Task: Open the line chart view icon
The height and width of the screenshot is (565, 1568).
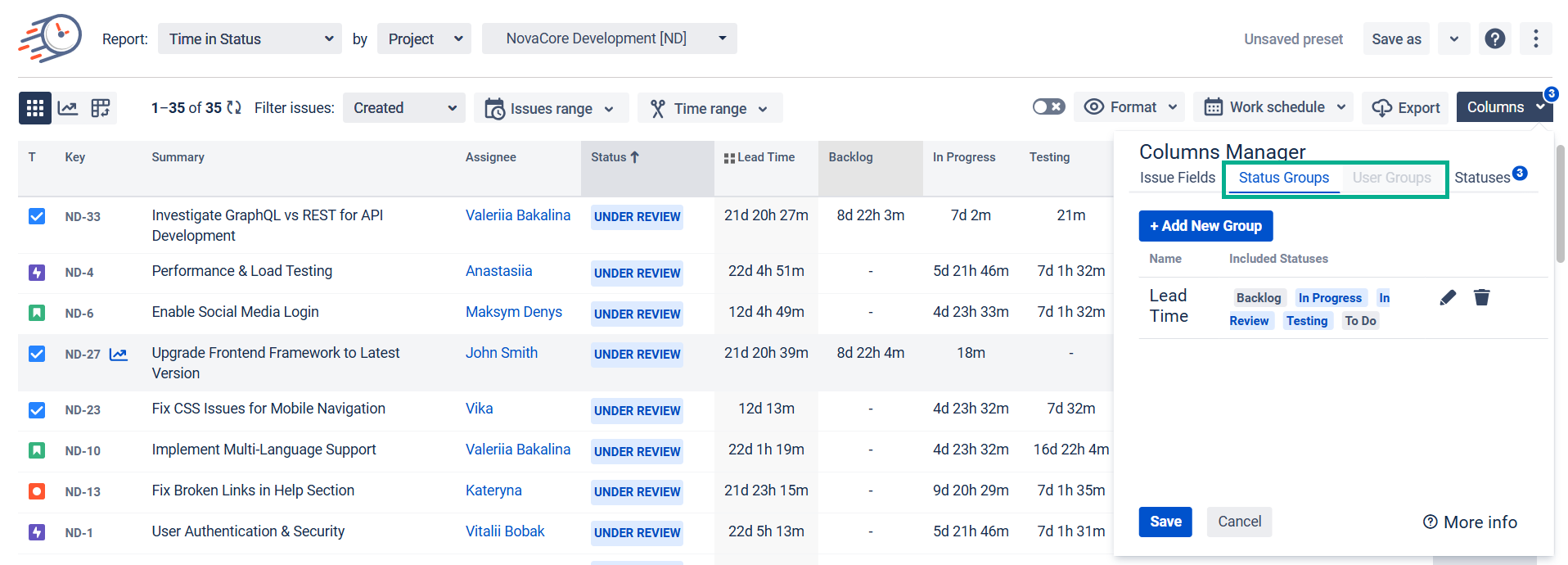Action: click(x=68, y=108)
